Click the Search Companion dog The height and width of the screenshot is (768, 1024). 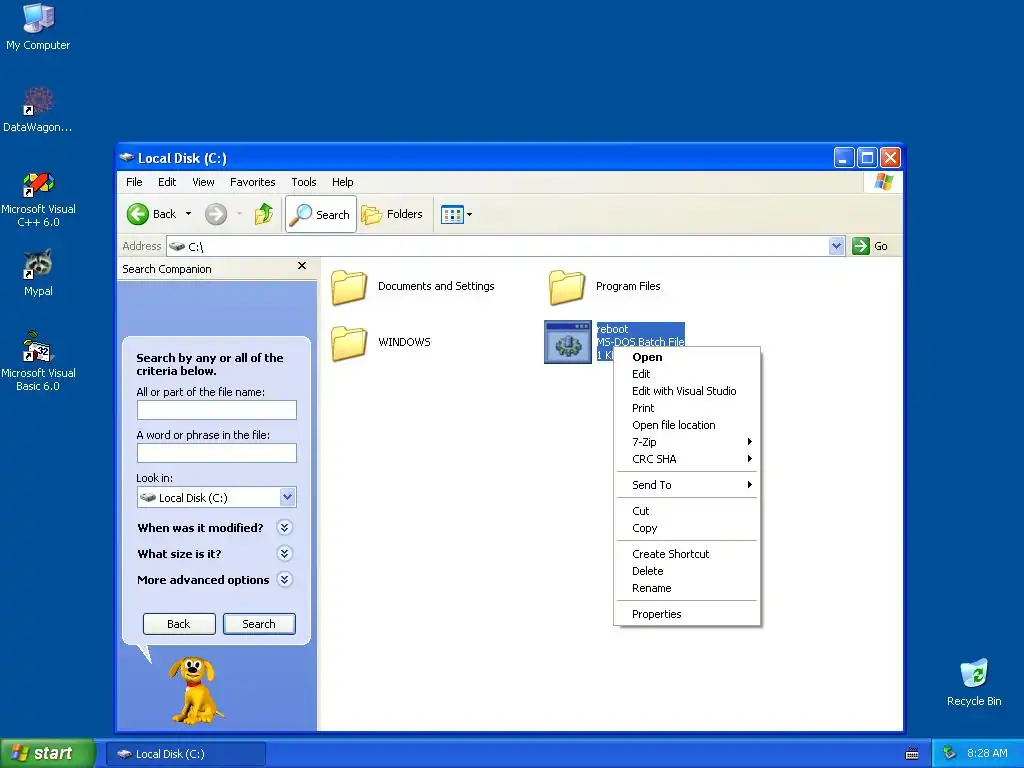click(x=194, y=690)
